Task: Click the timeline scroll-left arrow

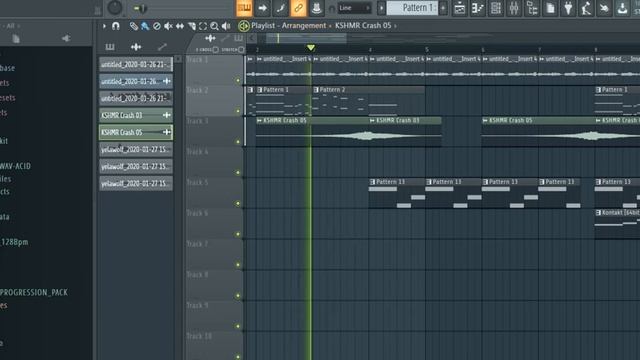Action: click(252, 38)
